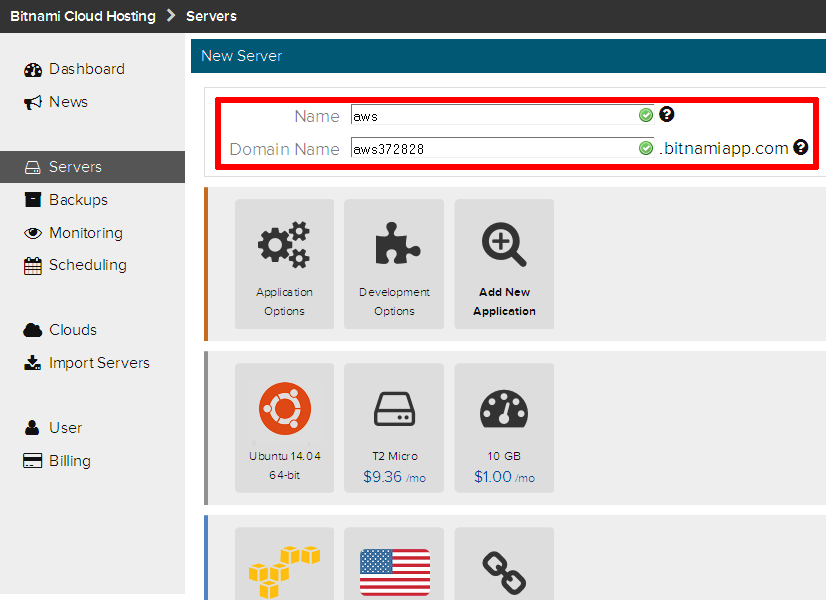826x600 pixels.
Task: Click the New Server panel header
Action: [508, 56]
